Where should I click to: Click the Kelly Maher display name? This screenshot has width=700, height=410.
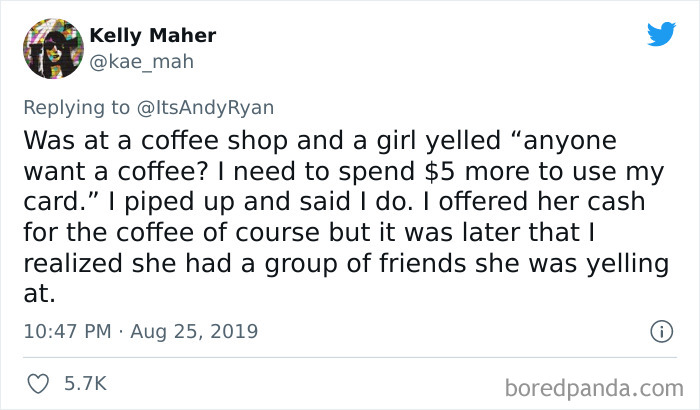click(x=152, y=36)
